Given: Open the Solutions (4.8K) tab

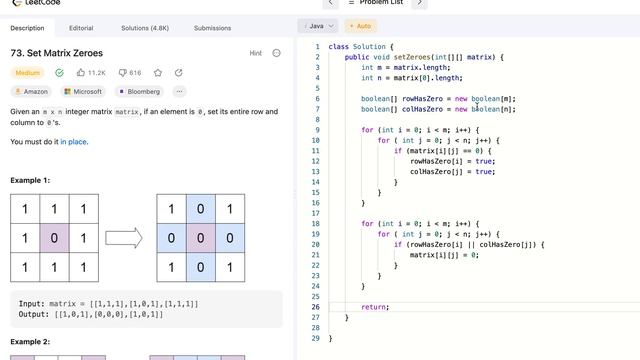Looking at the screenshot, I should (x=145, y=28).
